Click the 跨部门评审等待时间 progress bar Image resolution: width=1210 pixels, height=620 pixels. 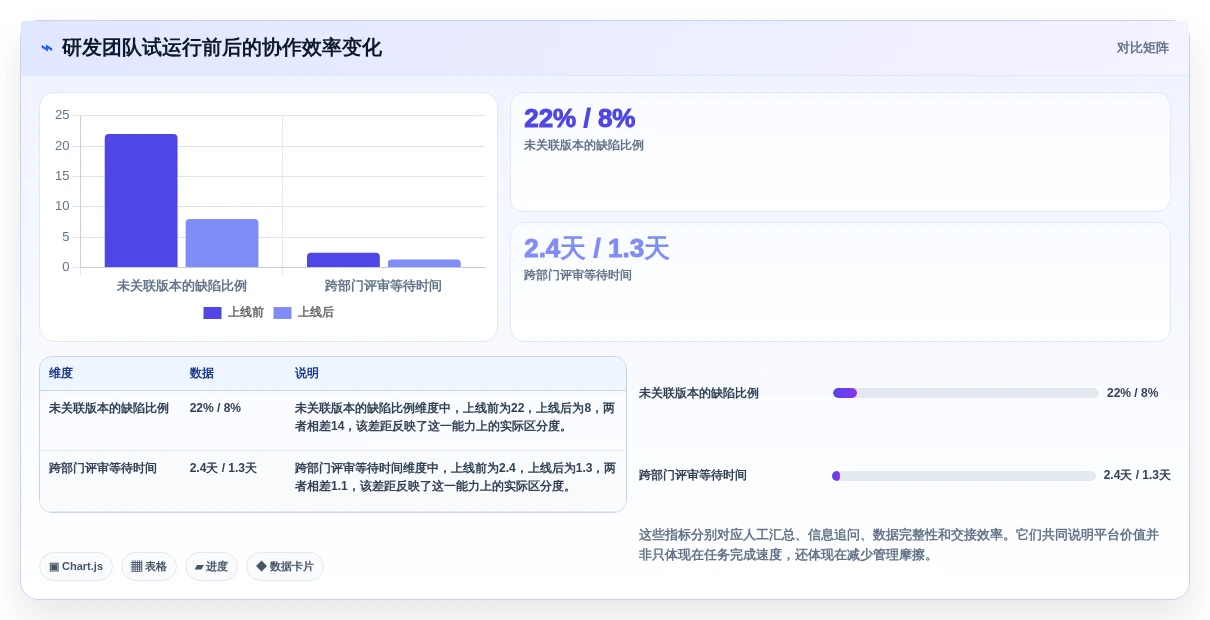(964, 476)
